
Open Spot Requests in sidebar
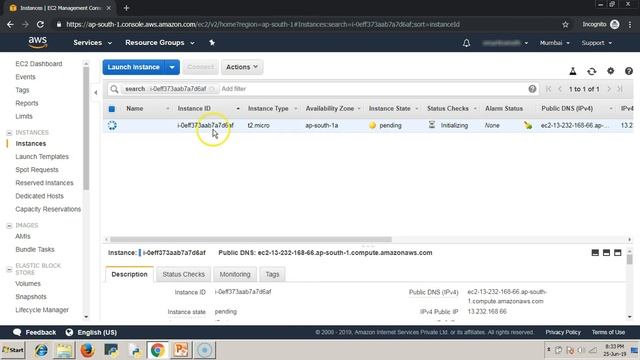pyautogui.click(x=37, y=170)
